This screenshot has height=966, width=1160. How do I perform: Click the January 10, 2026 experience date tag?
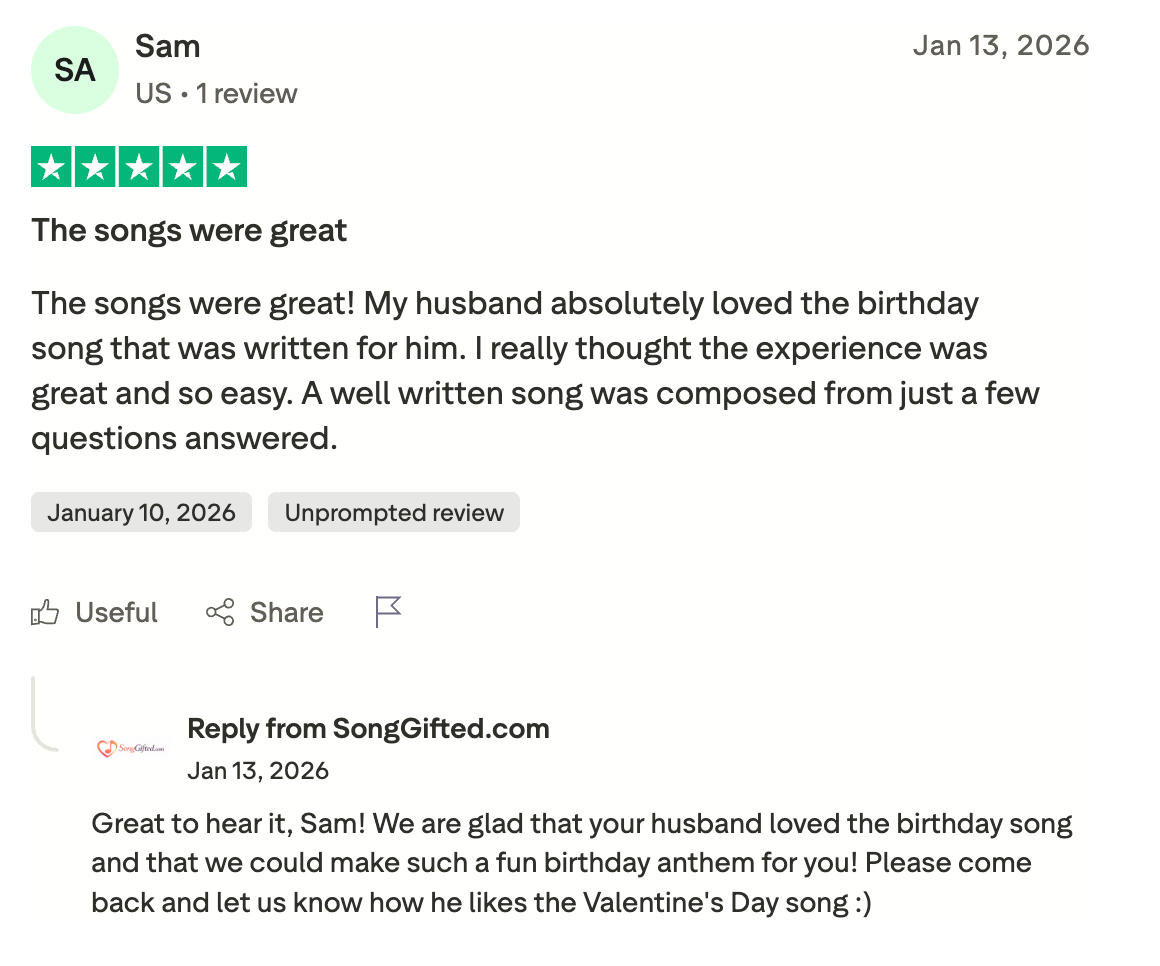point(141,513)
